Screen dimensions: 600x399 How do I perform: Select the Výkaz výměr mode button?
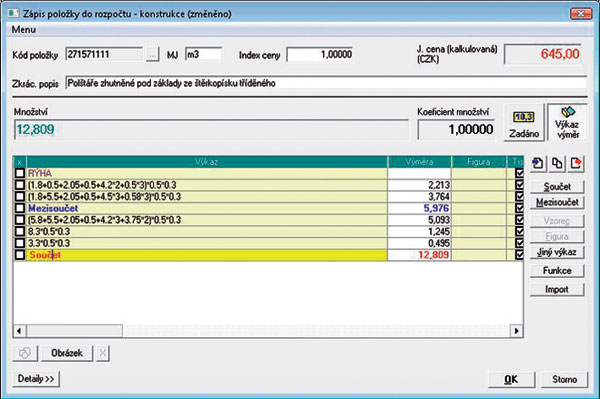point(567,123)
